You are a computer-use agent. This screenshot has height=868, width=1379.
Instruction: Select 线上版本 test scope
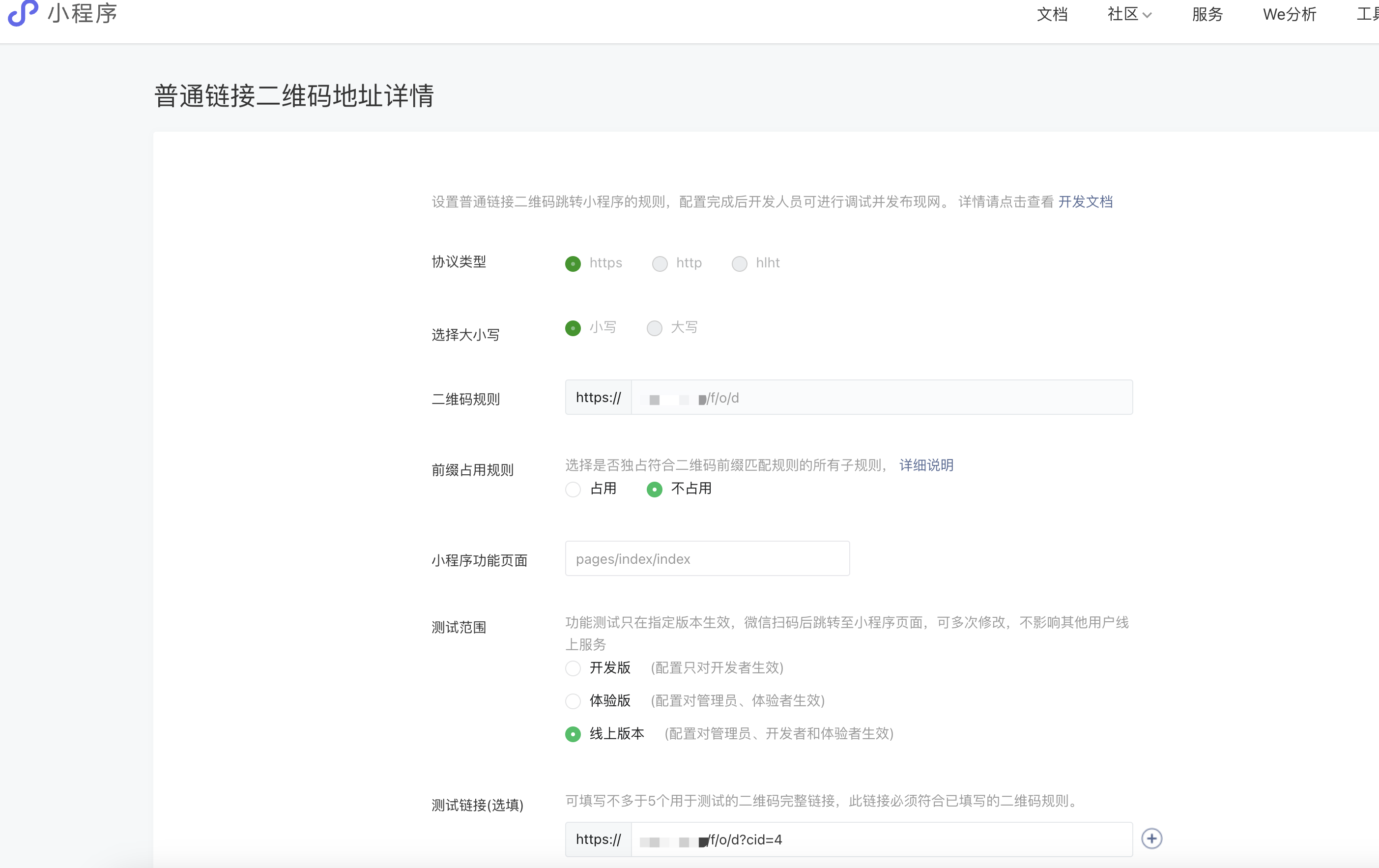click(573, 734)
